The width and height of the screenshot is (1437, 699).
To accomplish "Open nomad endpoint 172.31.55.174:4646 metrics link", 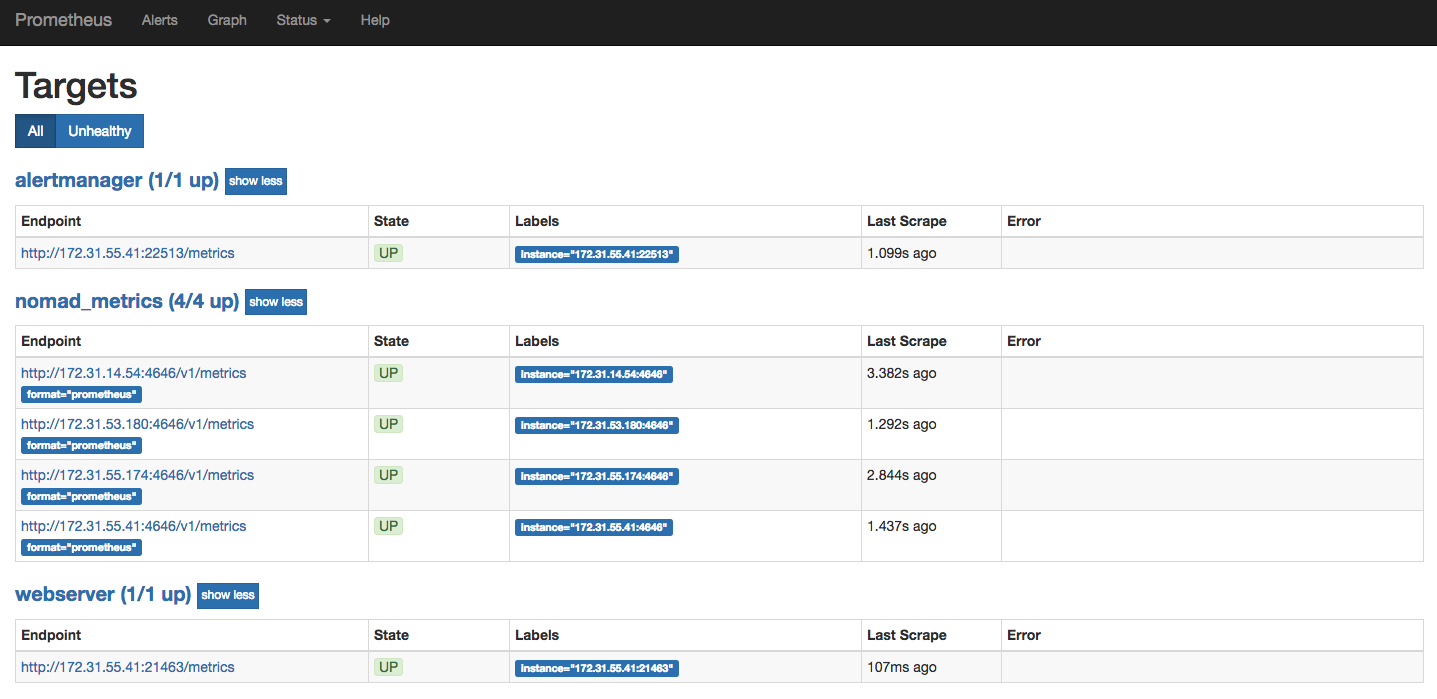I will tap(137, 475).
